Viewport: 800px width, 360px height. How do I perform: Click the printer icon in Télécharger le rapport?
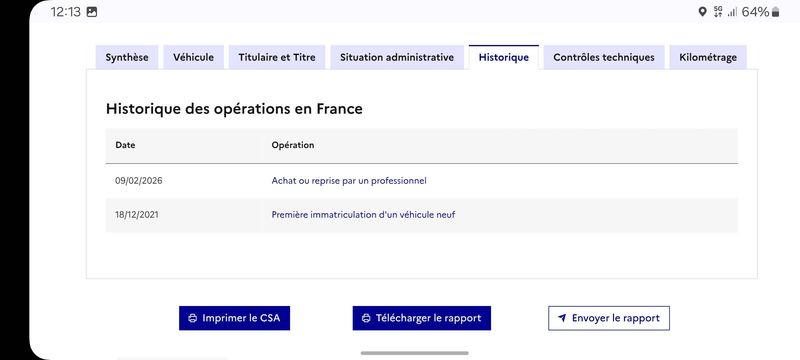[366, 318]
